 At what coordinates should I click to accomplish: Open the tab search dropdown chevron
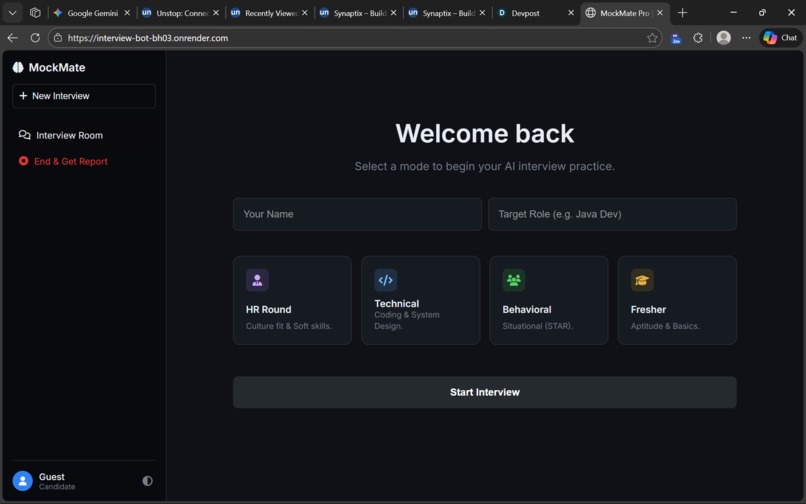[x=12, y=13]
